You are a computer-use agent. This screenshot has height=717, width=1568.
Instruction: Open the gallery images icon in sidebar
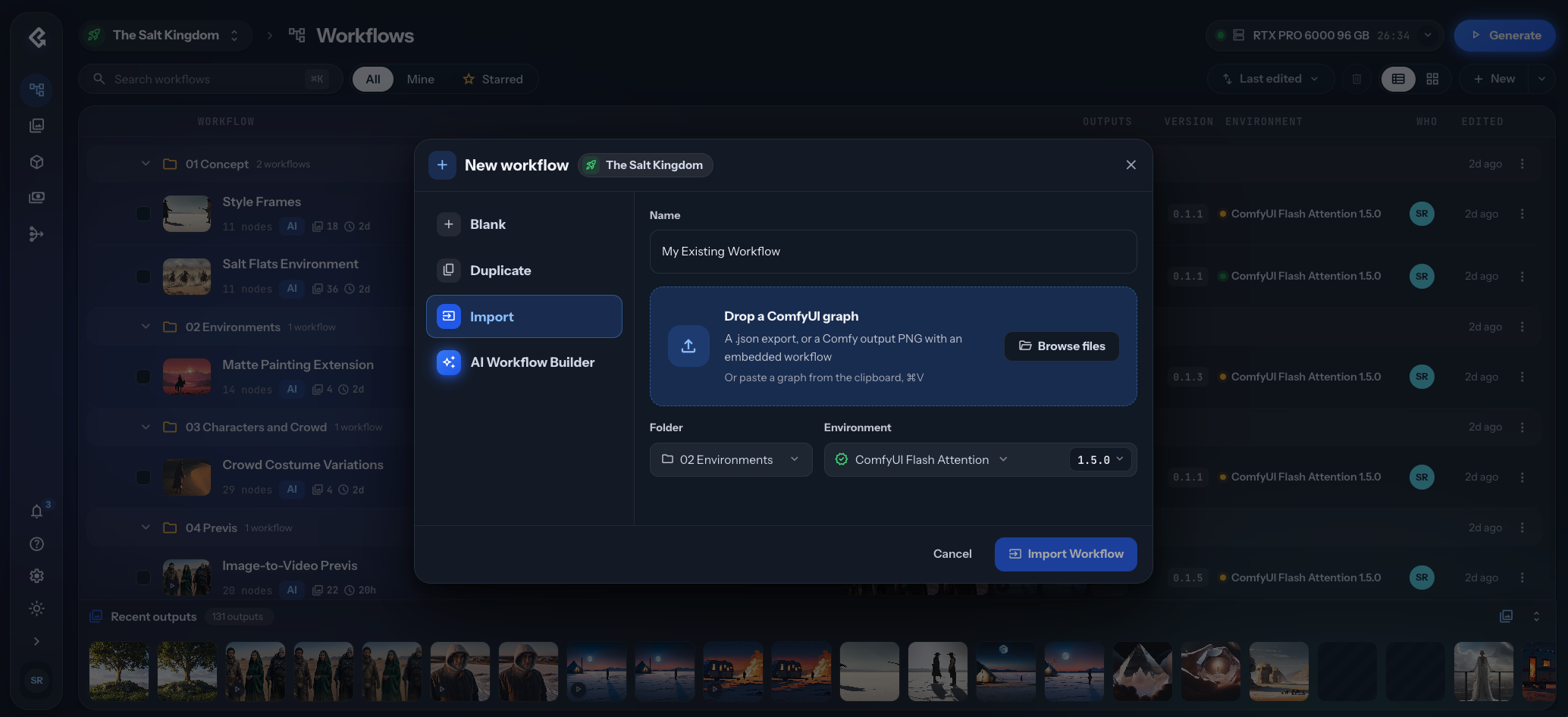36,126
